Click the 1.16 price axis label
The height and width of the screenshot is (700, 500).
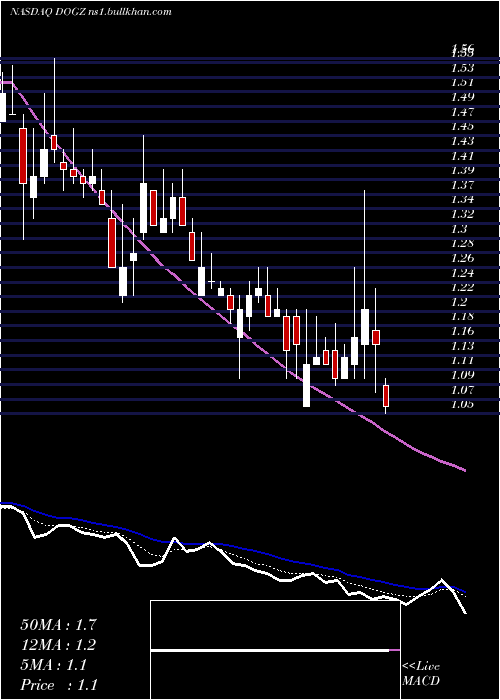462,331
